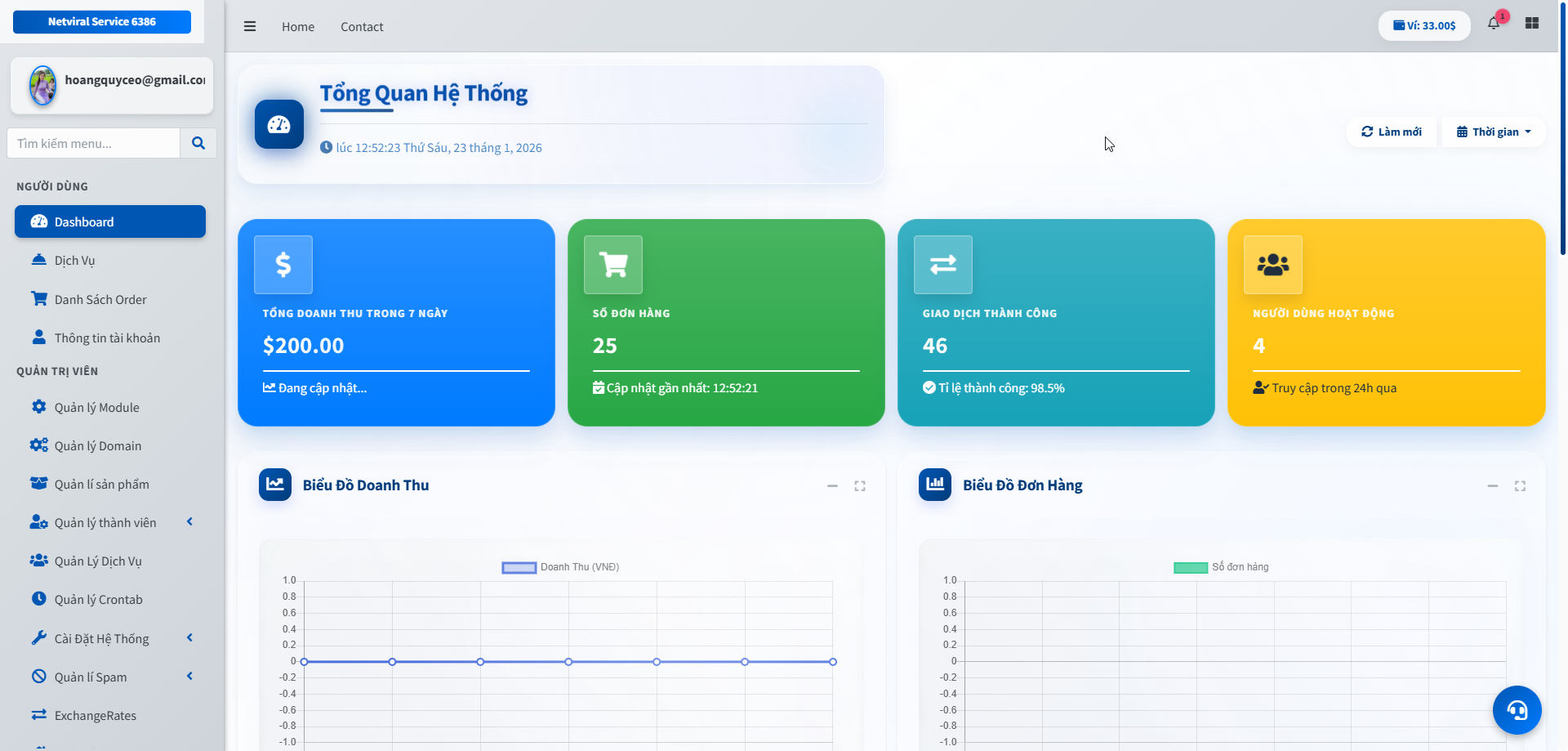Click the search magnifier button
1568x751 pixels.
coord(198,143)
